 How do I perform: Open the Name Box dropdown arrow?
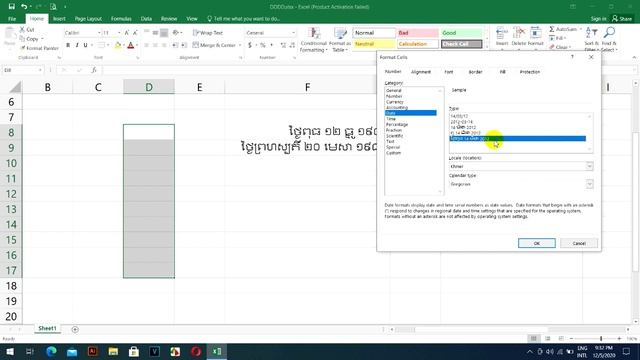(40, 70)
